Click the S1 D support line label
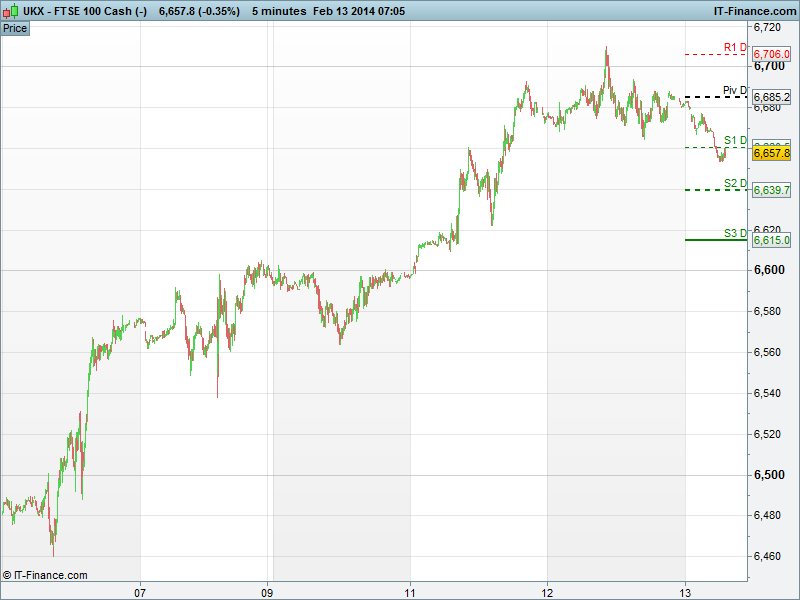The image size is (800, 600). 735,140
